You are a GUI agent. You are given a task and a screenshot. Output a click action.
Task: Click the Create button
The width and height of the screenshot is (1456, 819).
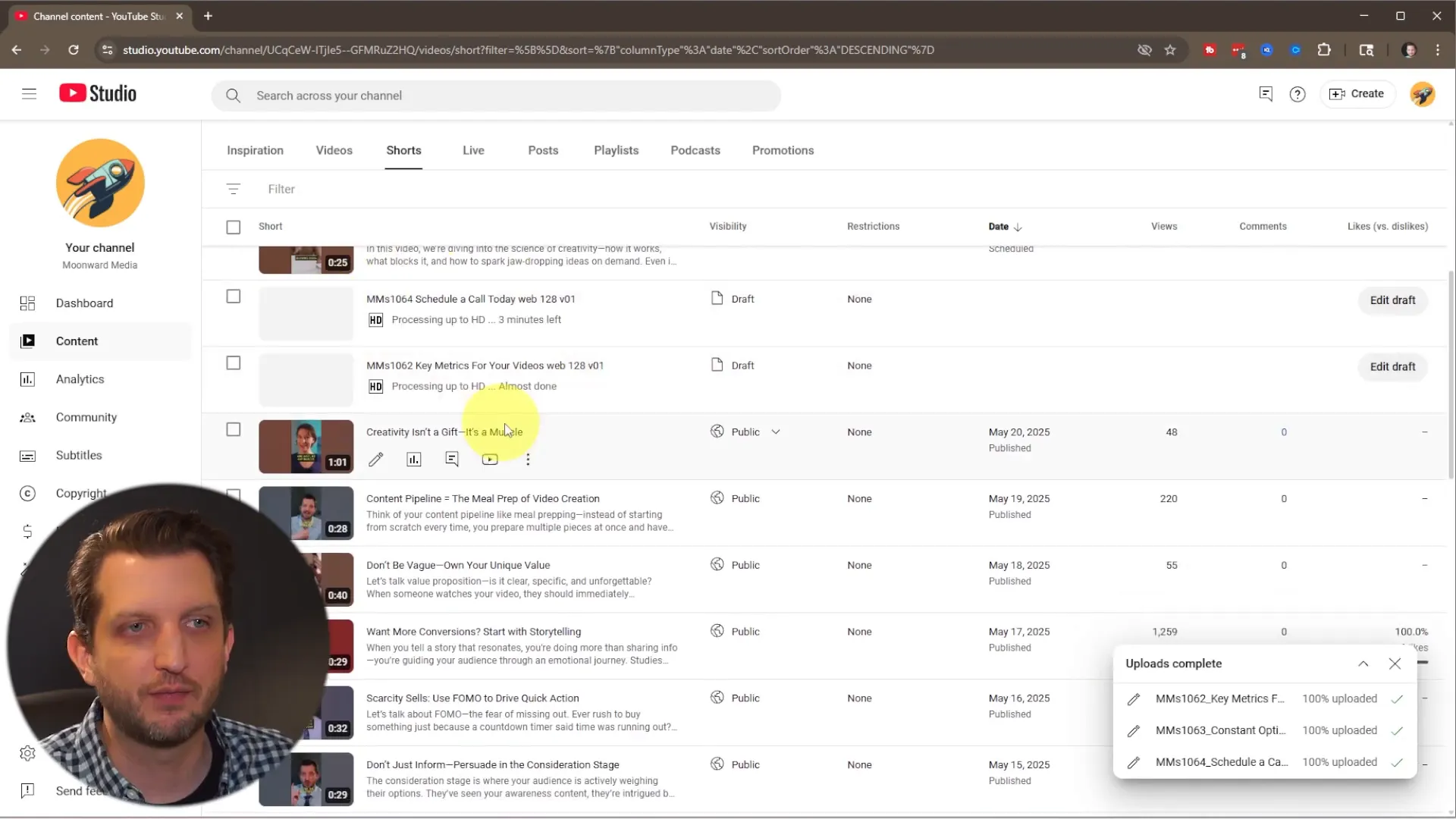click(x=1357, y=94)
